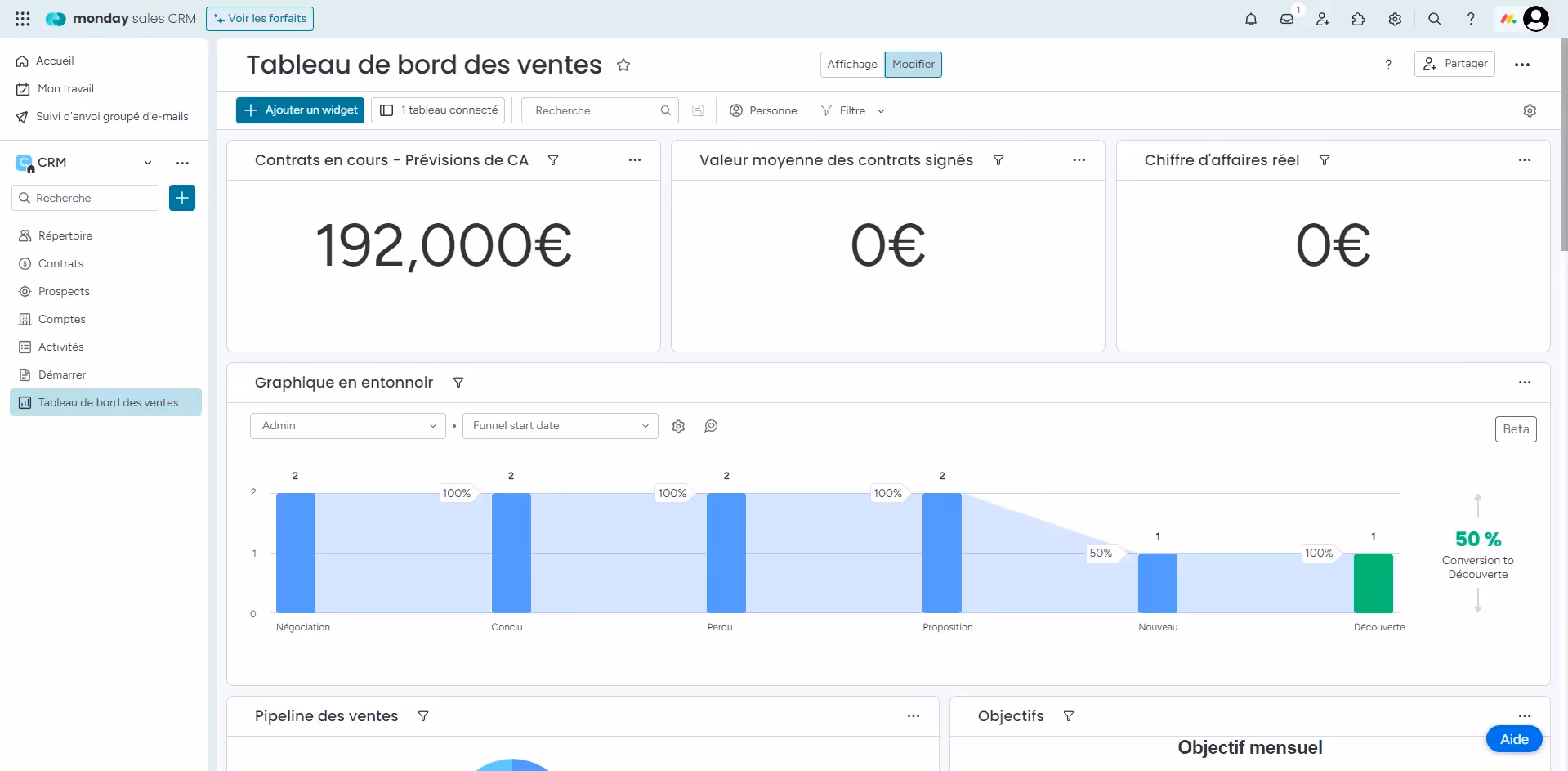The image size is (1568, 771).
Task: Open the inbox with unread badge
Action: click(1287, 19)
